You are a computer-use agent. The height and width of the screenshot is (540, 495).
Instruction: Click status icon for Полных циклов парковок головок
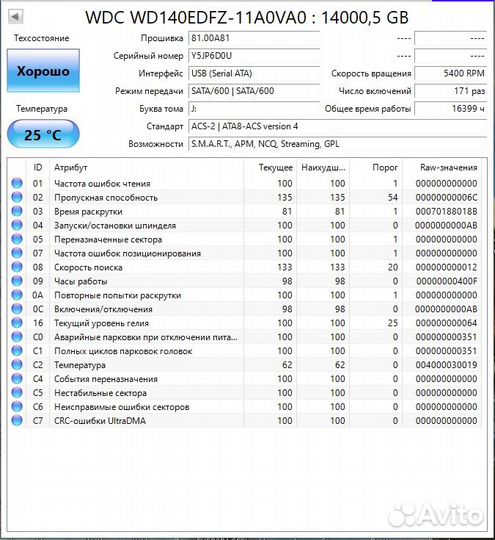(x=17, y=350)
